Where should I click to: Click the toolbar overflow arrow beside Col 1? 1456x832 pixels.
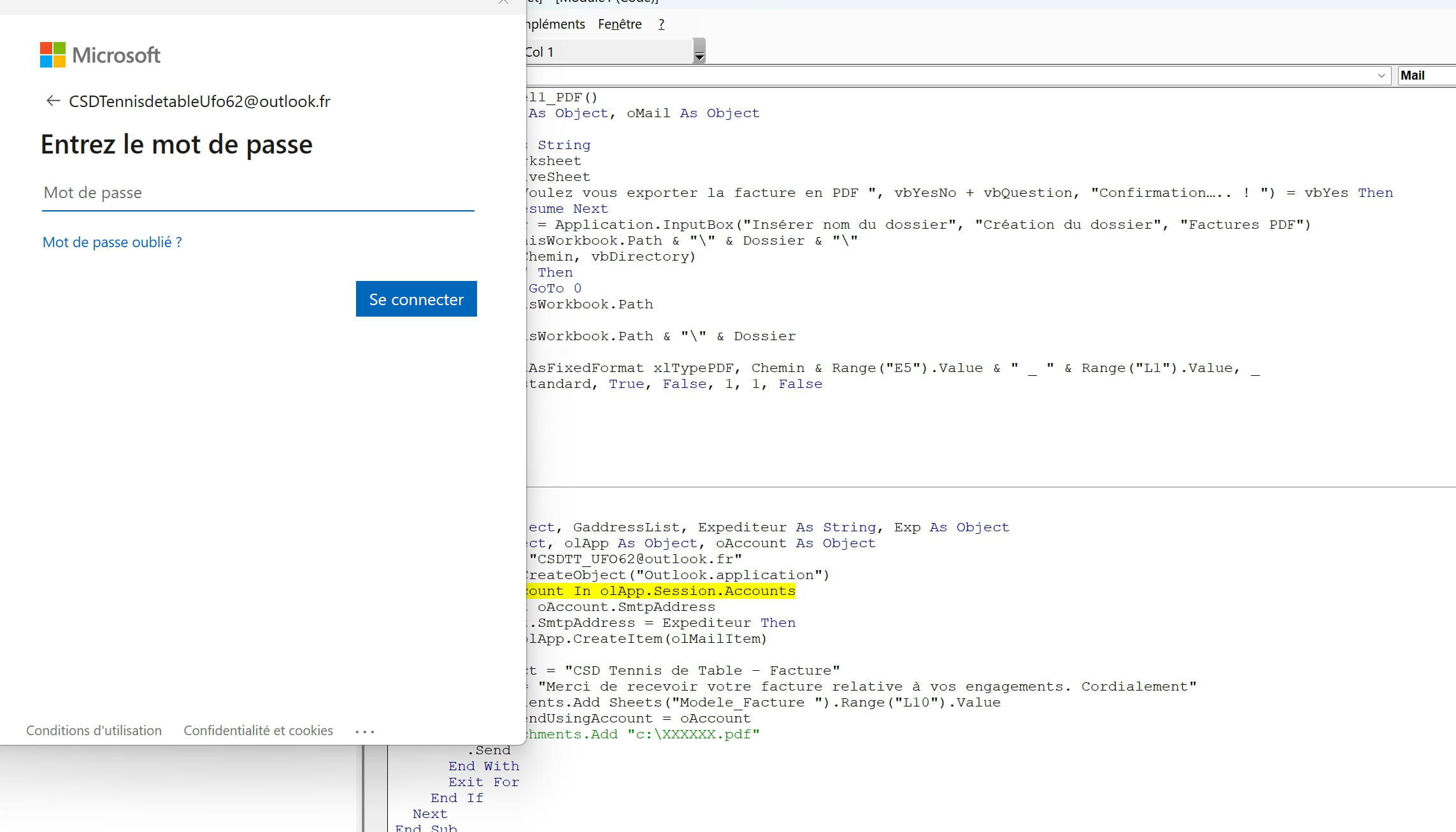[699, 52]
